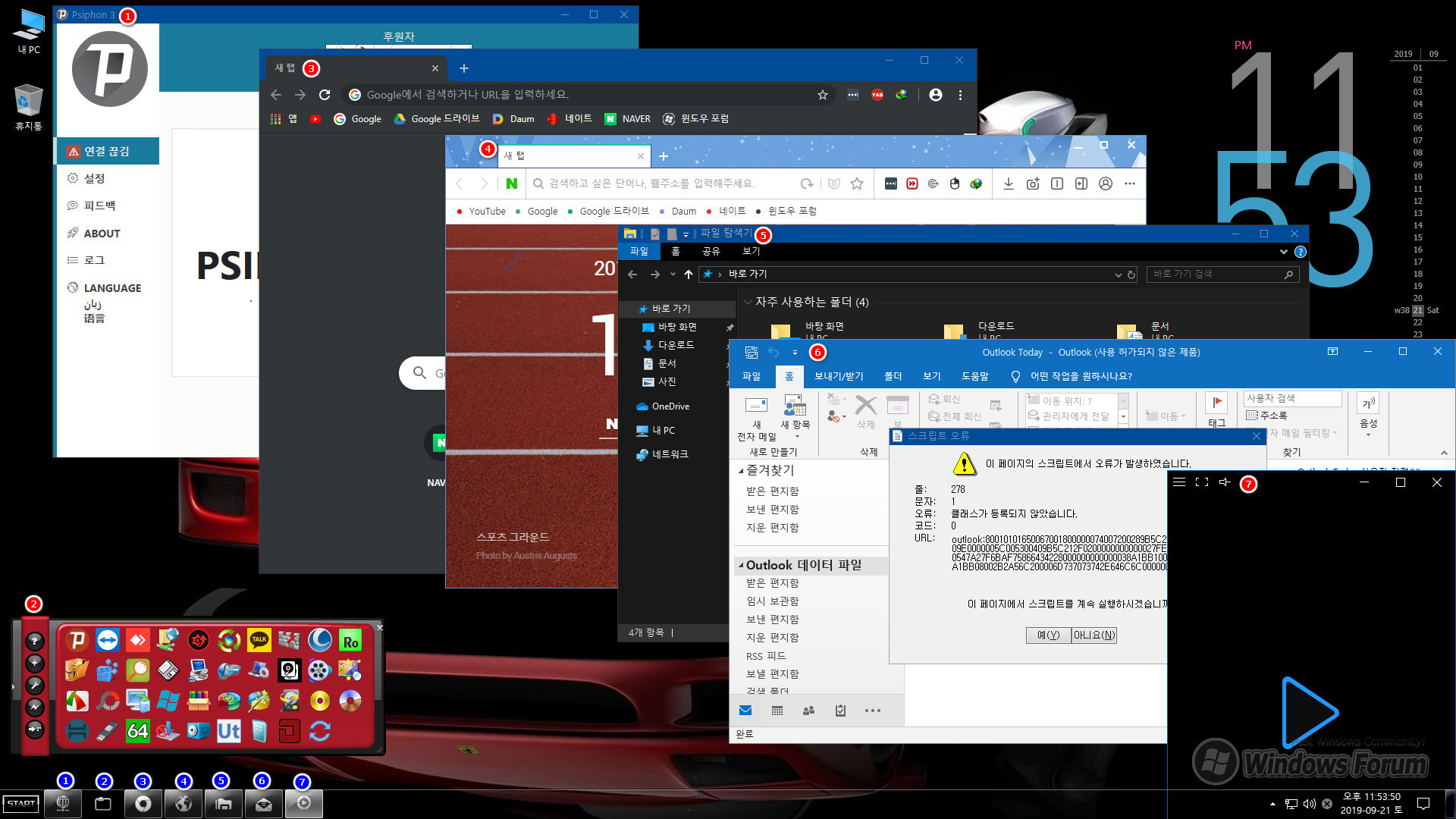This screenshot has width=1456, height=819.
Task: Switch to Outlook calendar view icon
Action: (777, 711)
